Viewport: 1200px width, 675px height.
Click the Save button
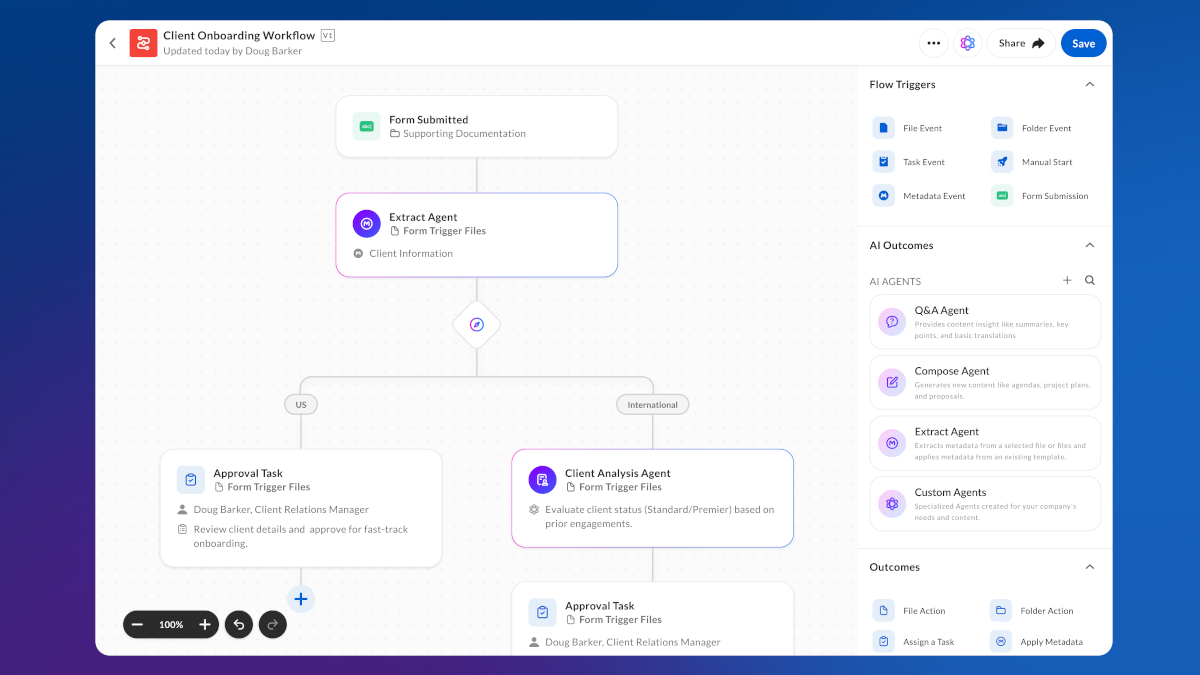point(1084,43)
